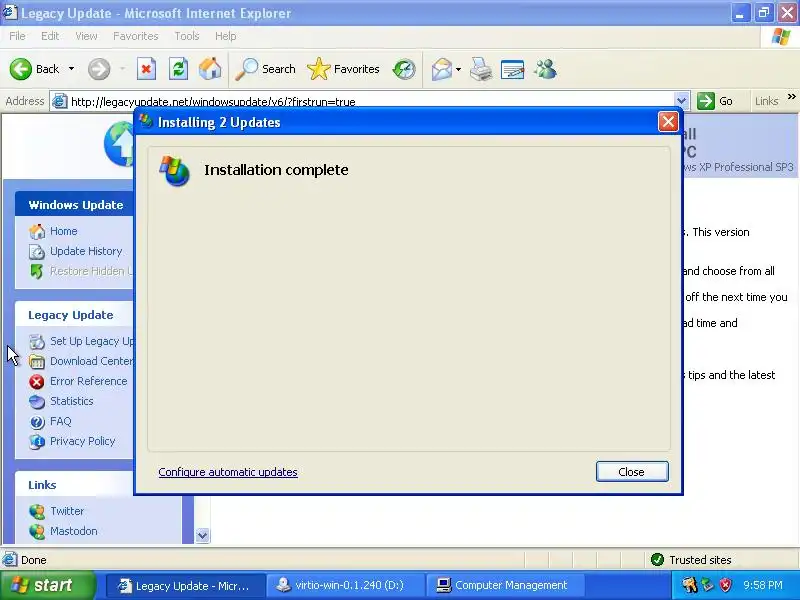Click the Download Center folder icon

point(37,362)
